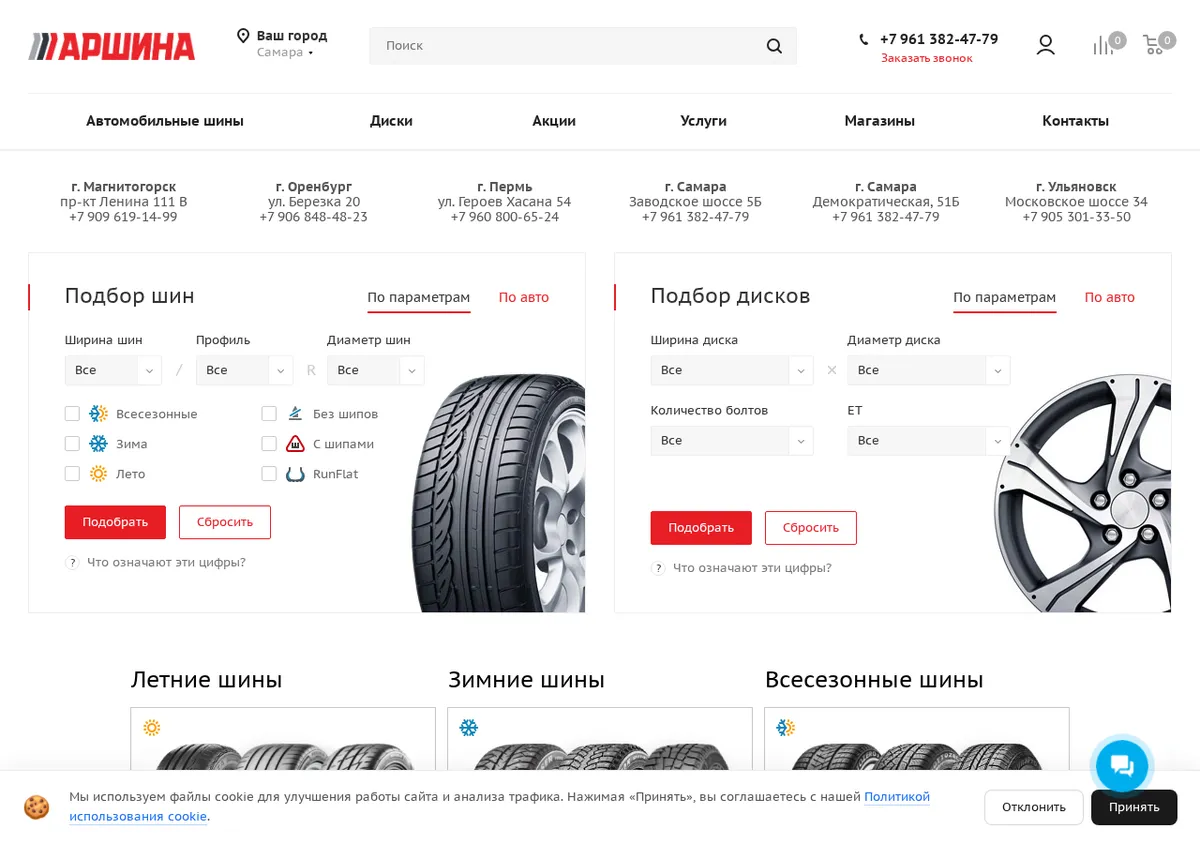Click the question icon under tire selector
Viewport: 1200px width, 844px height.
(x=72, y=563)
